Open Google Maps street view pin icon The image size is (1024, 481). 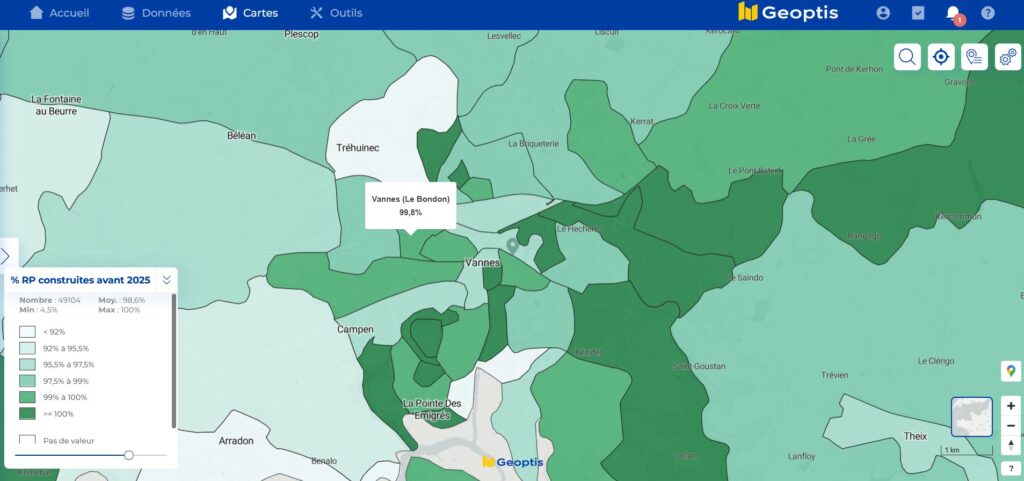point(1011,371)
